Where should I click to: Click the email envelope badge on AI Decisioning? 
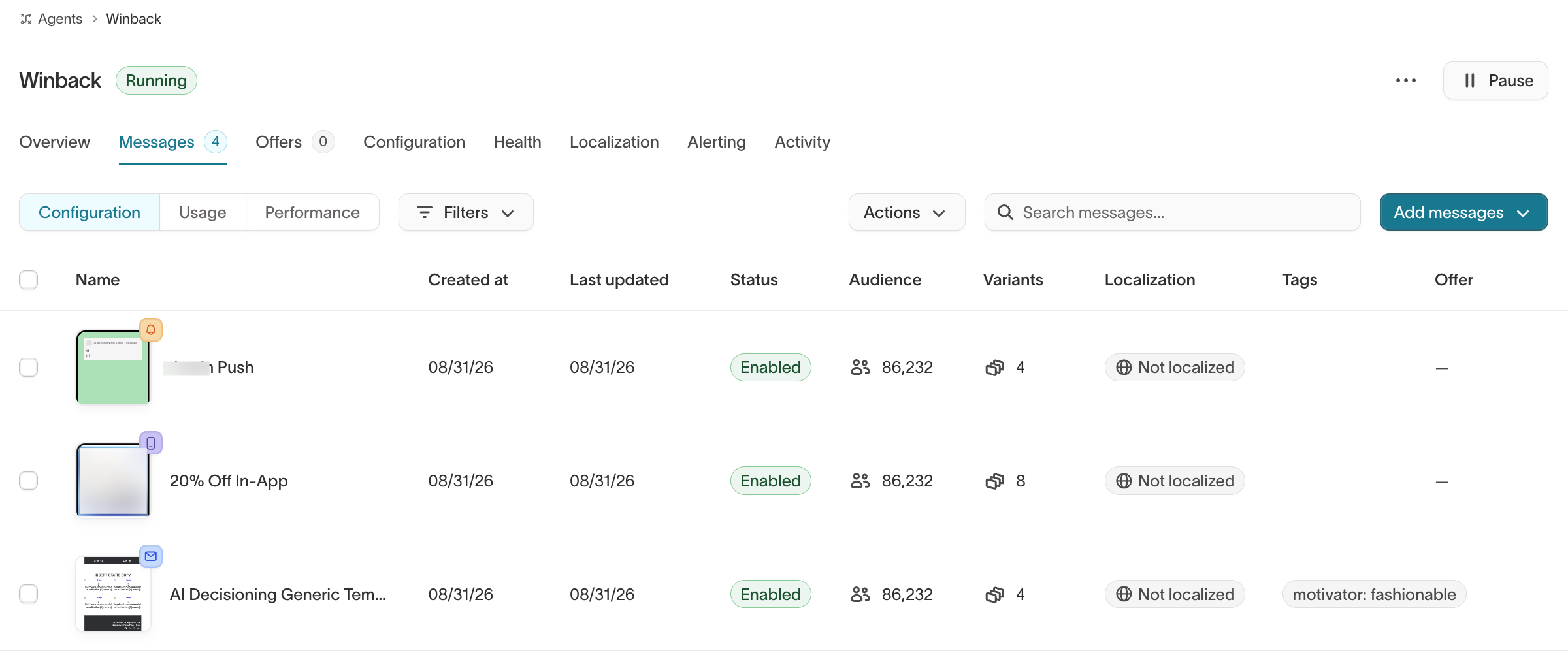point(151,556)
